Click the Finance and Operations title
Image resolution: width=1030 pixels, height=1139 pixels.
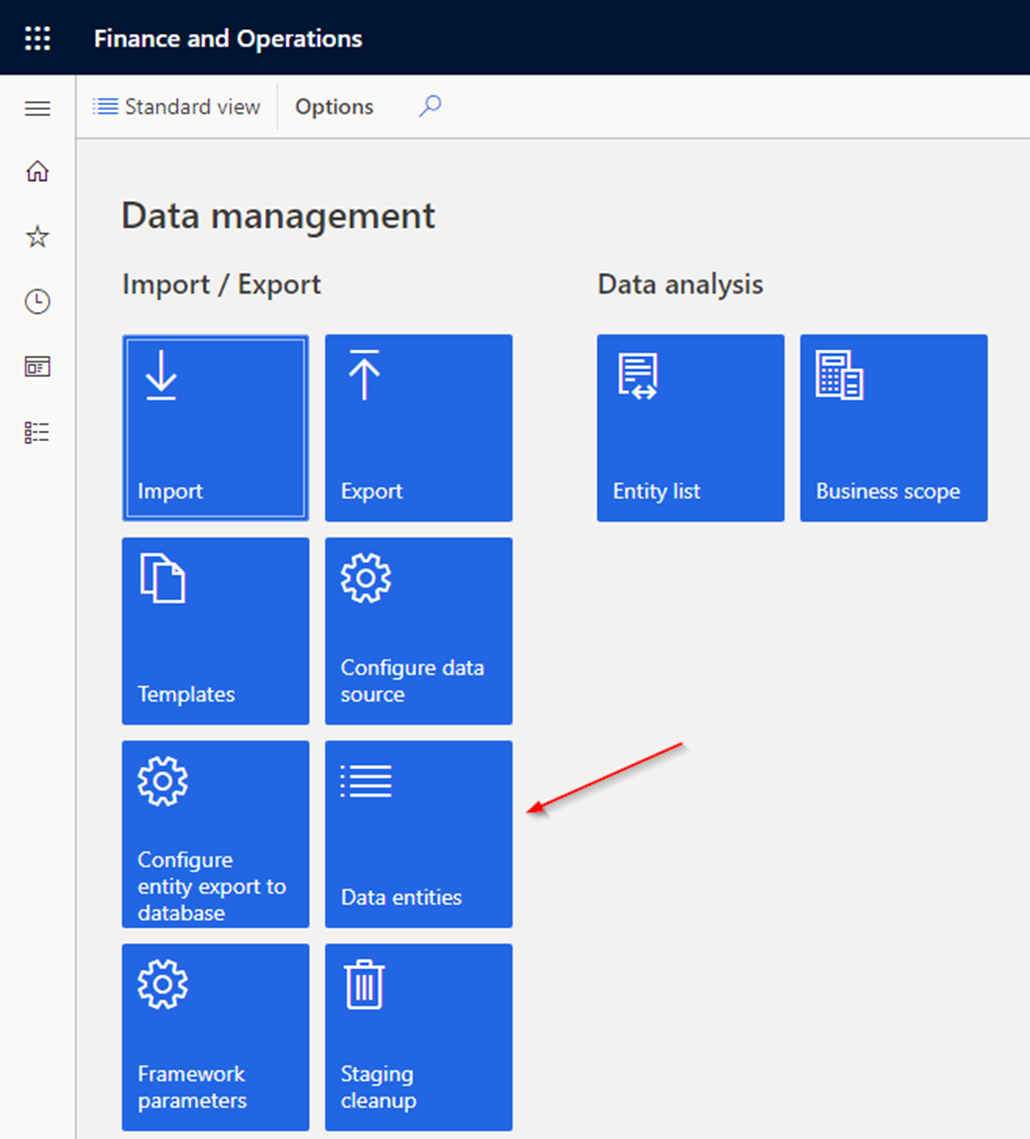point(228,38)
